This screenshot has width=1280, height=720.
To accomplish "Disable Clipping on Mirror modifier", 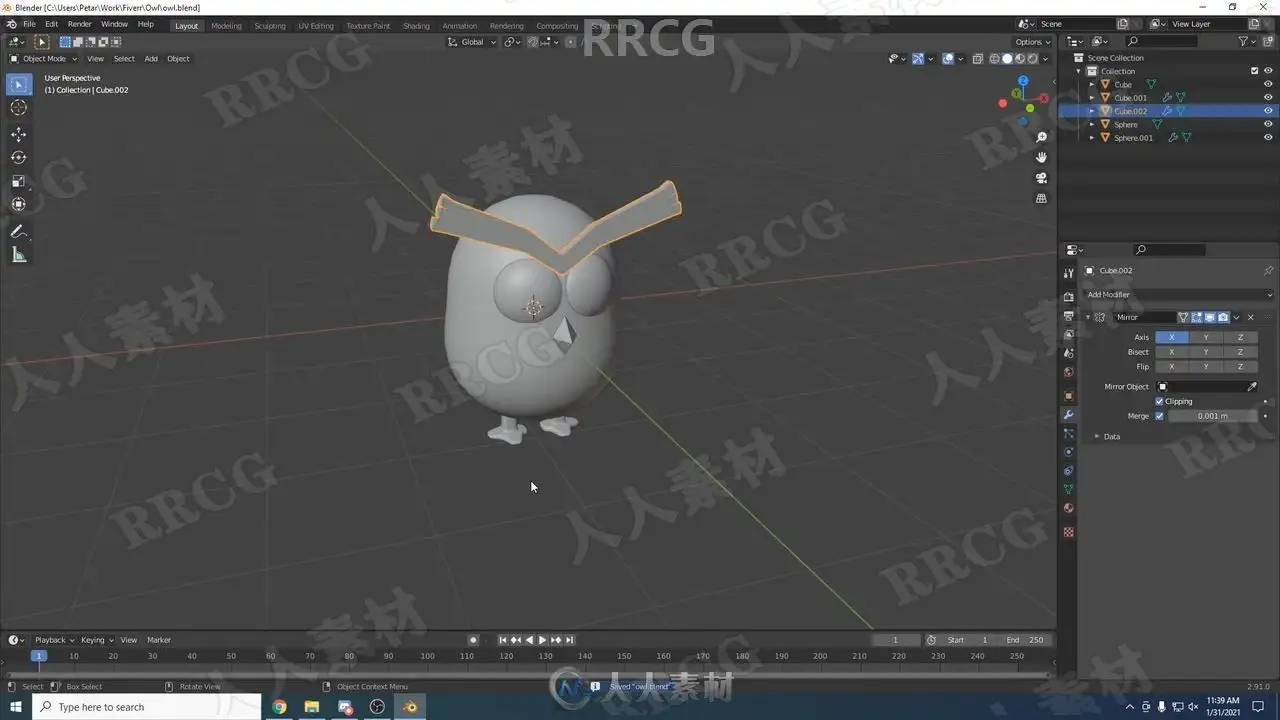I will [1160, 401].
